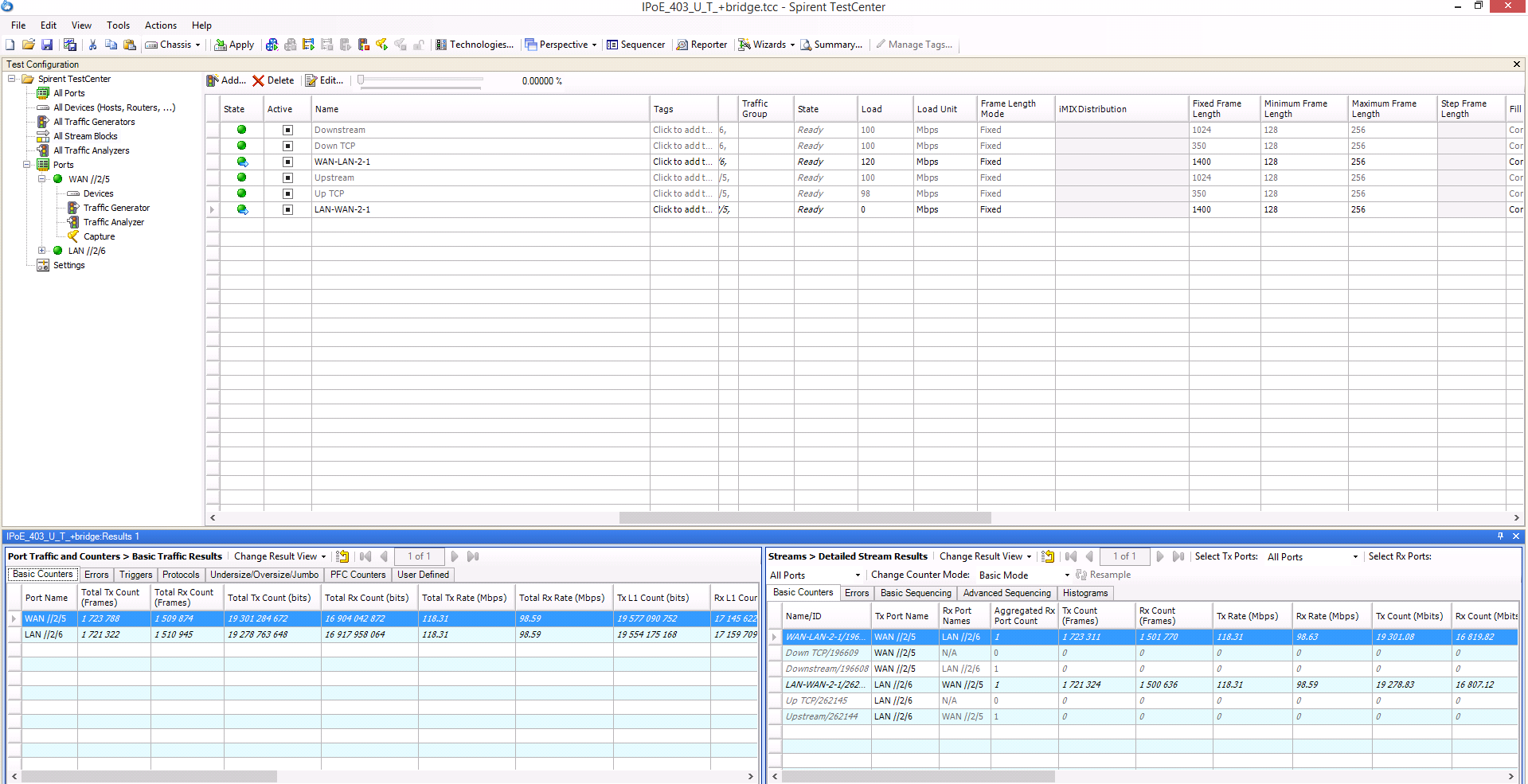1528x784 pixels.
Task: Click the Paste clipboard icon
Action: [130, 45]
